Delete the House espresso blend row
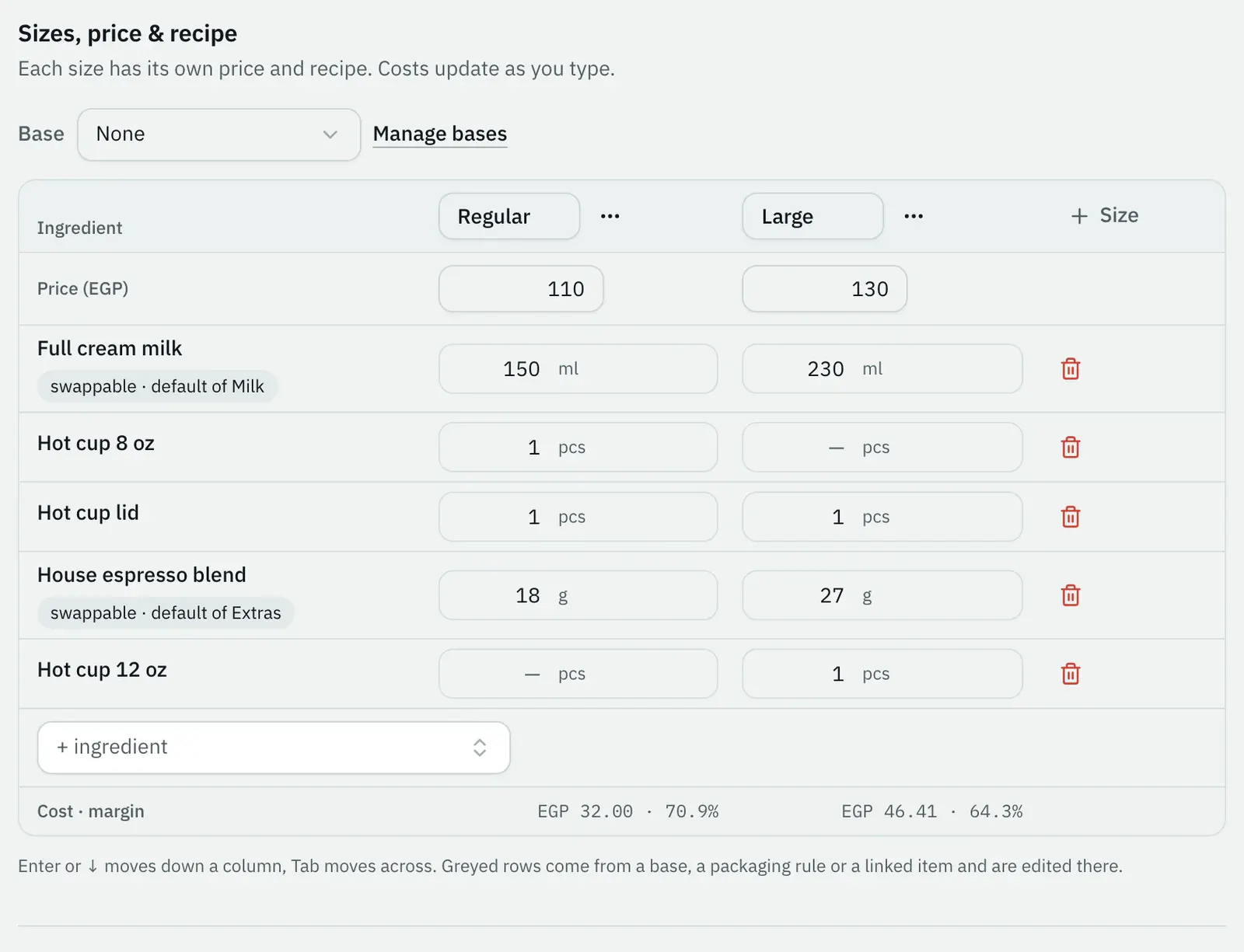The height and width of the screenshot is (952, 1244). [x=1071, y=595]
